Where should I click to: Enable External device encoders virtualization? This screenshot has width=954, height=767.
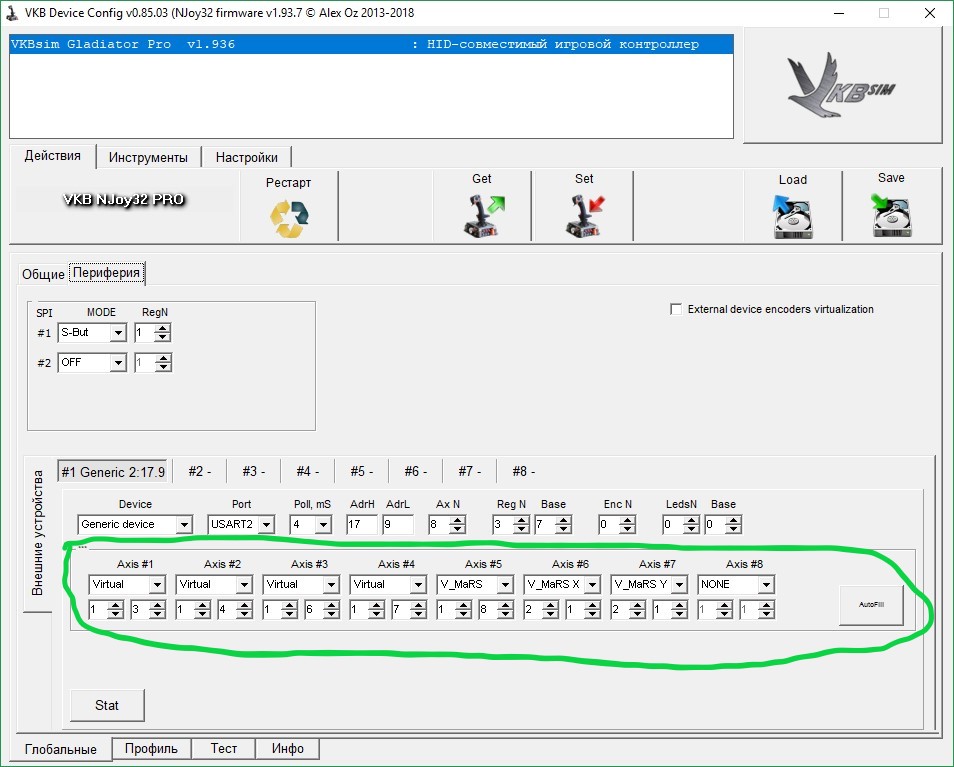point(676,309)
